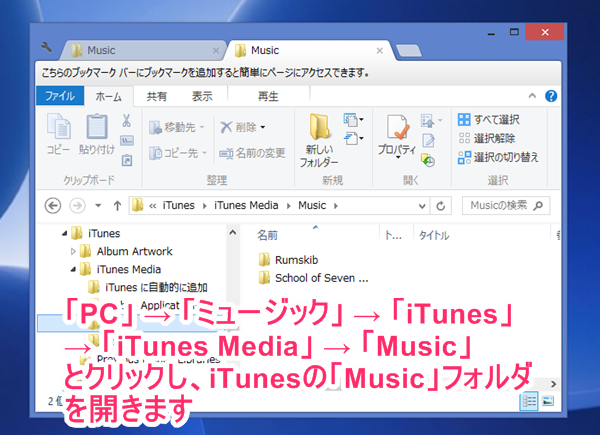This screenshot has width=600, height=435.
Task: Select the iTunes に自動的に追加 folder
Action: [x=156, y=287]
